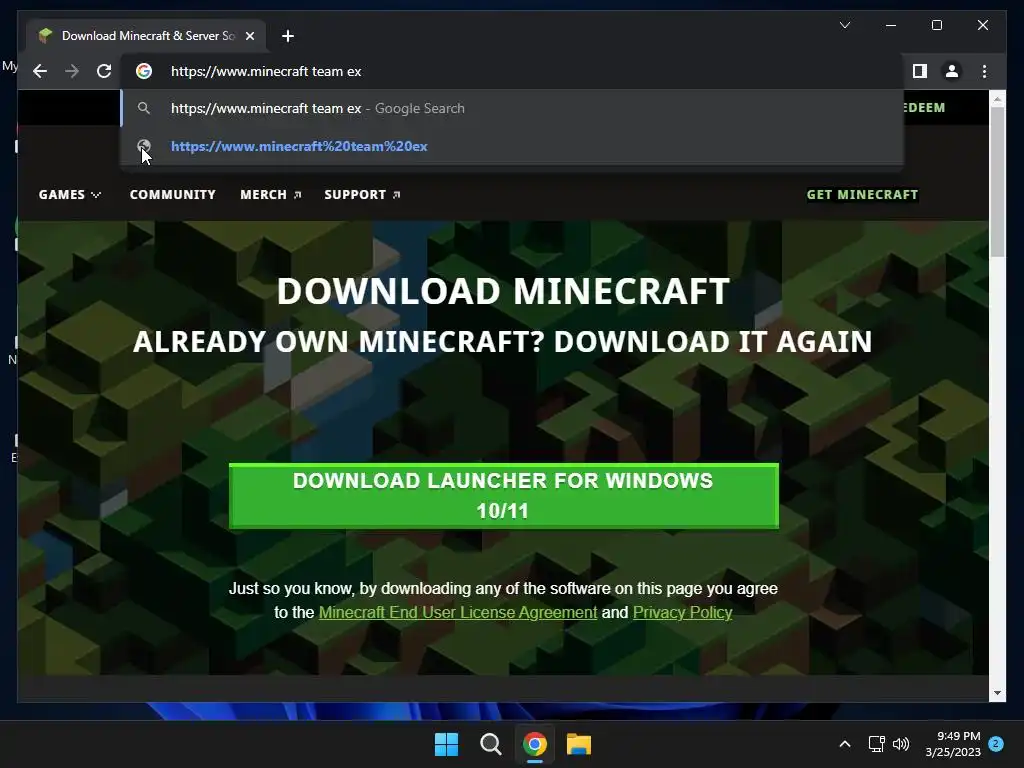This screenshot has height=768, width=1024.
Task: Click the page scrollbar thumb
Action: [x=997, y=182]
